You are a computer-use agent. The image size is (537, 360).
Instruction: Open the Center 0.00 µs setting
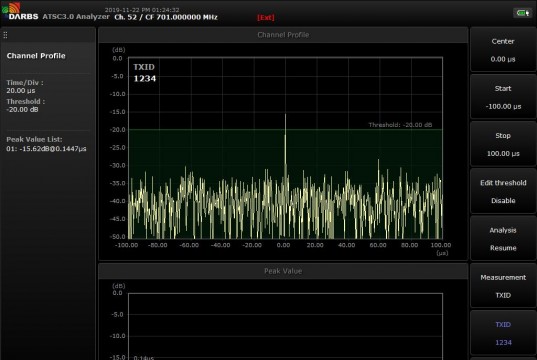click(503, 50)
